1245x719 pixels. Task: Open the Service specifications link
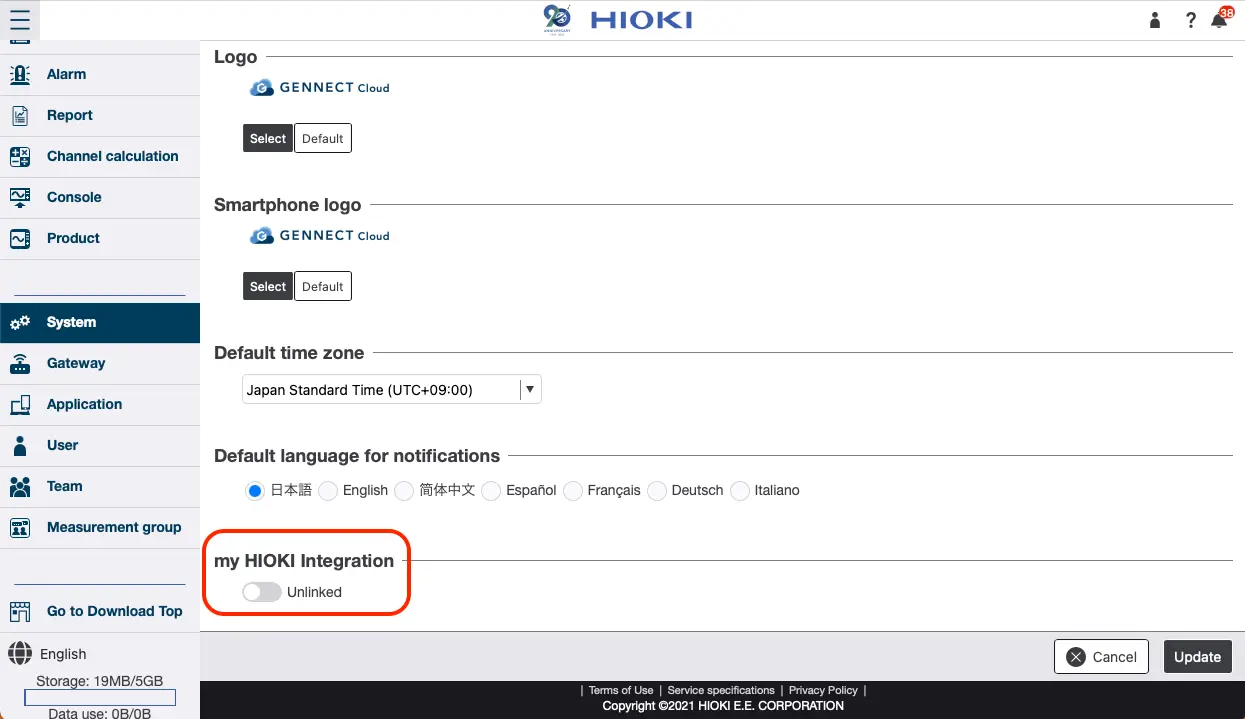pyautogui.click(x=721, y=690)
